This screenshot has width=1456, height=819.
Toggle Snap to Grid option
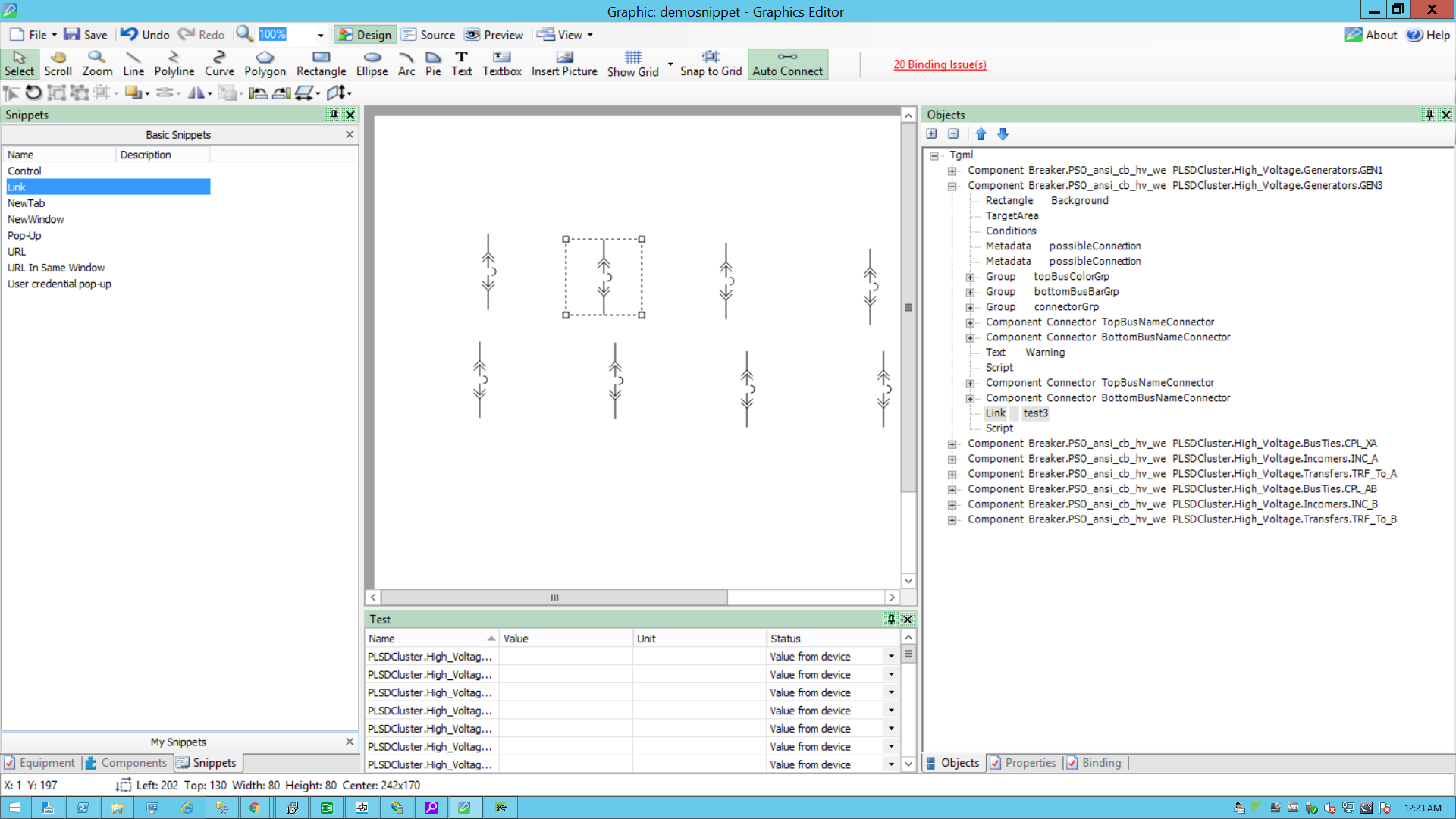click(x=711, y=64)
